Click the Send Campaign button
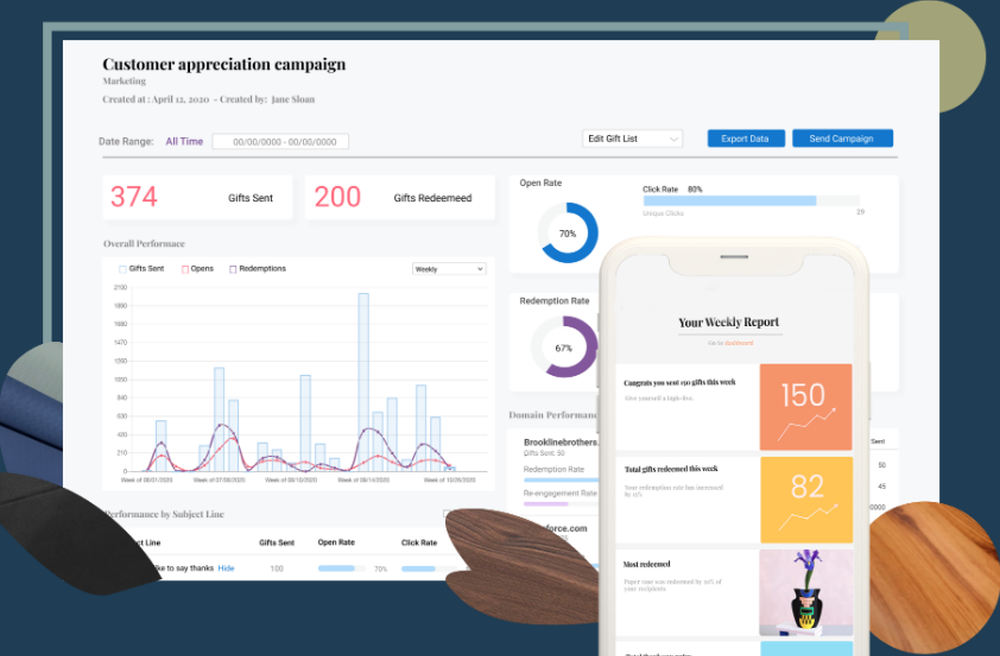Image resolution: width=1000 pixels, height=656 pixels. (x=842, y=138)
